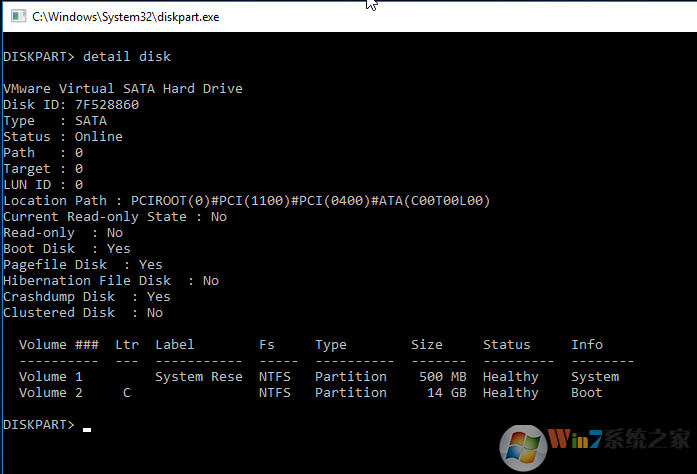
Task: Click the 'Ltr' column header
Action: point(127,345)
